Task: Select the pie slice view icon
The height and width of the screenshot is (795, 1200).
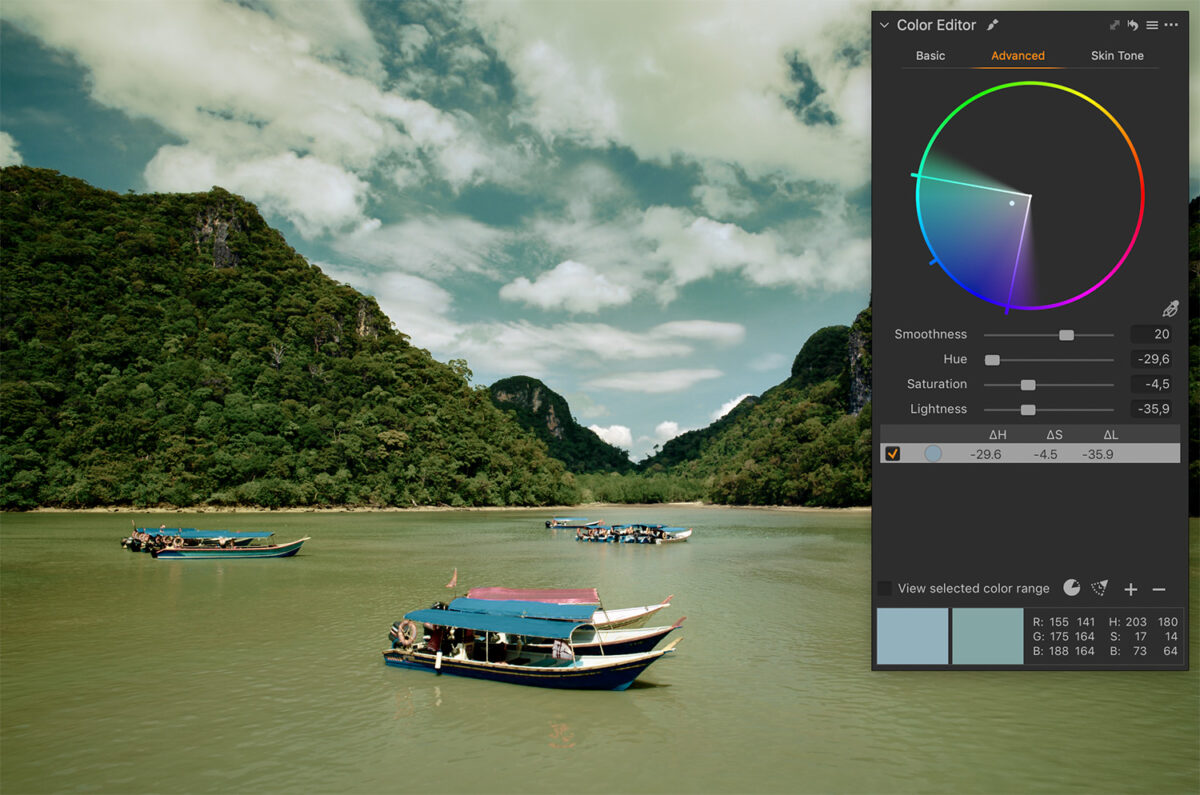Action: click(x=1071, y=588)
